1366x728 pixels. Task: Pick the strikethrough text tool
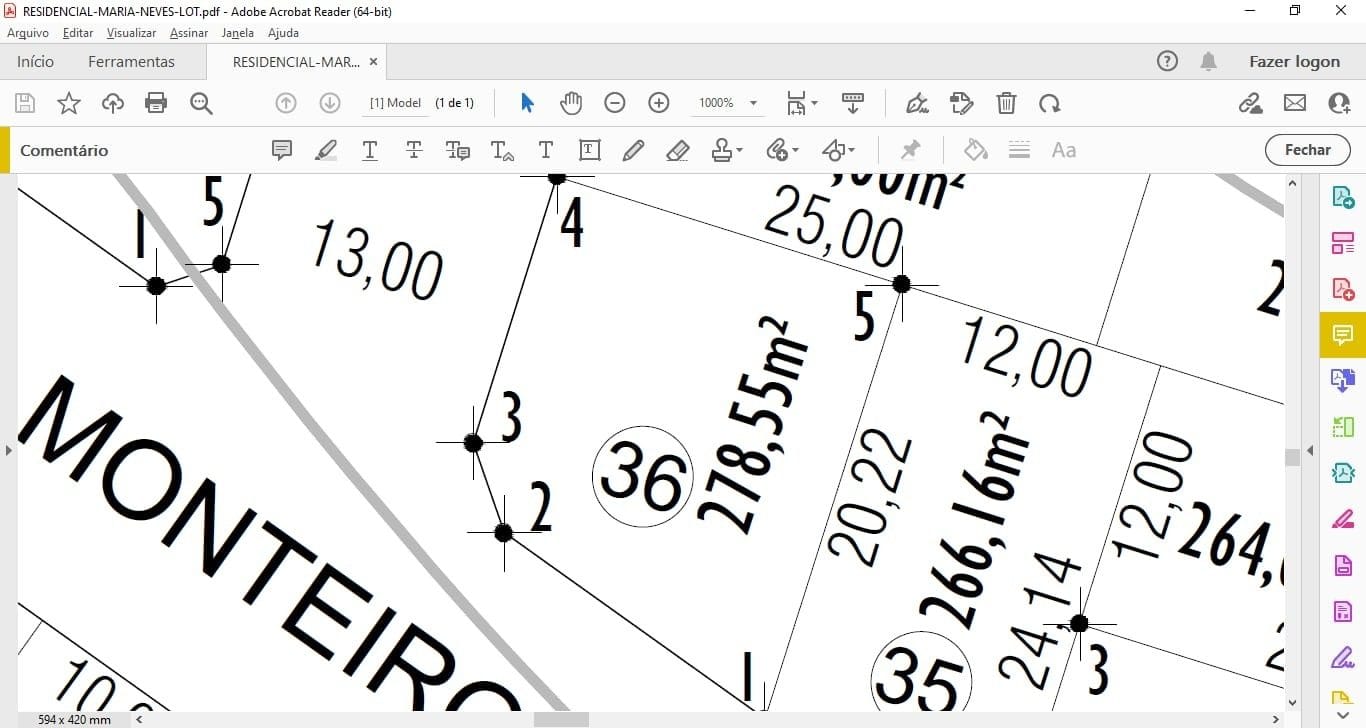[x=414, y=150]
